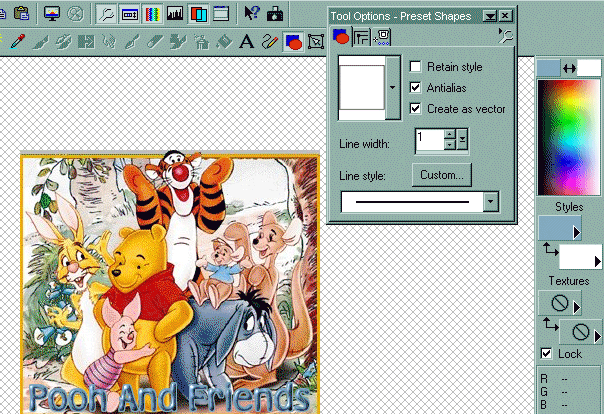The height and width of the screenshot is (414, 604).
Task: Swap foreground and background textures arrow
Action: click(x=550, y=324)
